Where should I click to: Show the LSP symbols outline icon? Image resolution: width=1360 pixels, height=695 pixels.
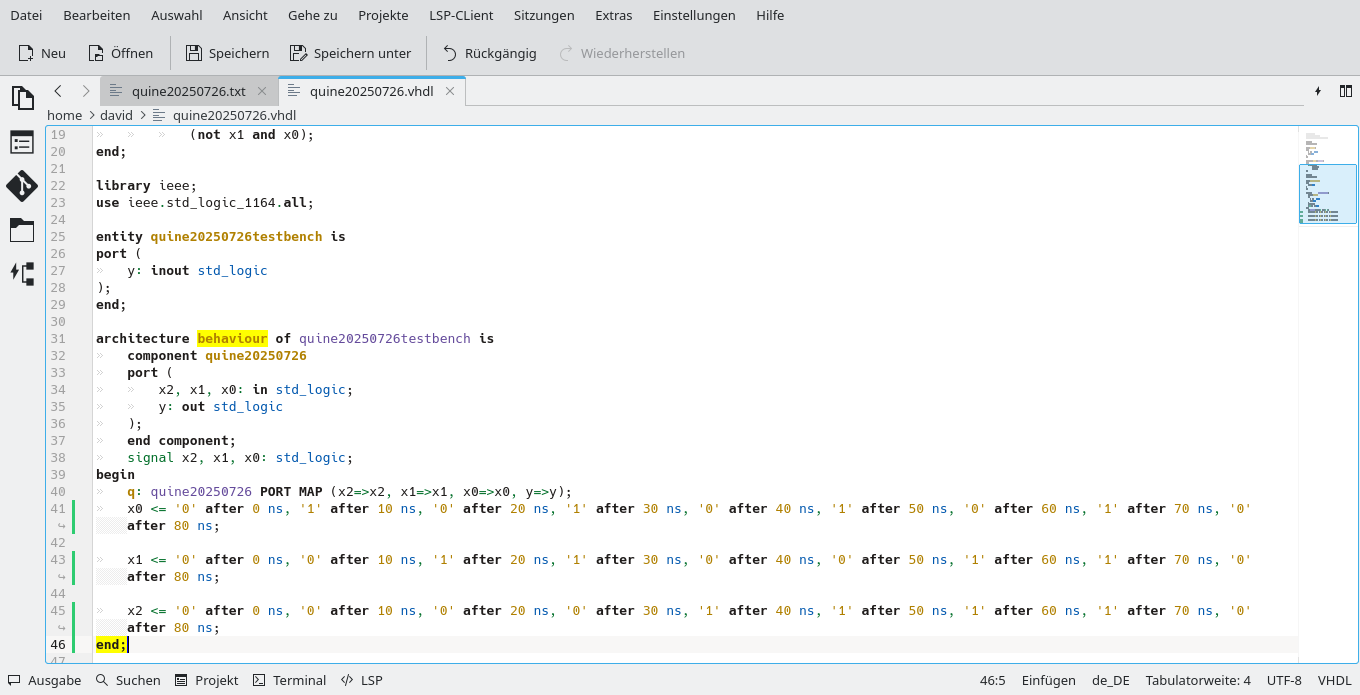pyautogui.click(x=22, y=273)
